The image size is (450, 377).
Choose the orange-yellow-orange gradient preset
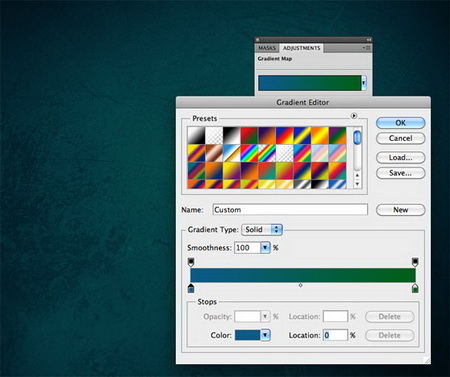(x=320, y=135)
